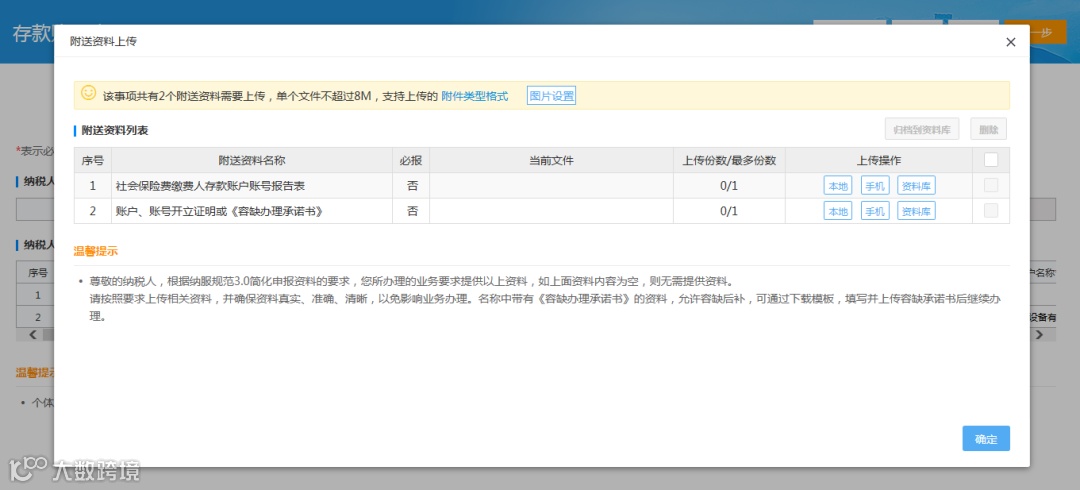The width and height of the screenshot is (1080, 490).
Task: Click the 删除 button
Action: 988,129
